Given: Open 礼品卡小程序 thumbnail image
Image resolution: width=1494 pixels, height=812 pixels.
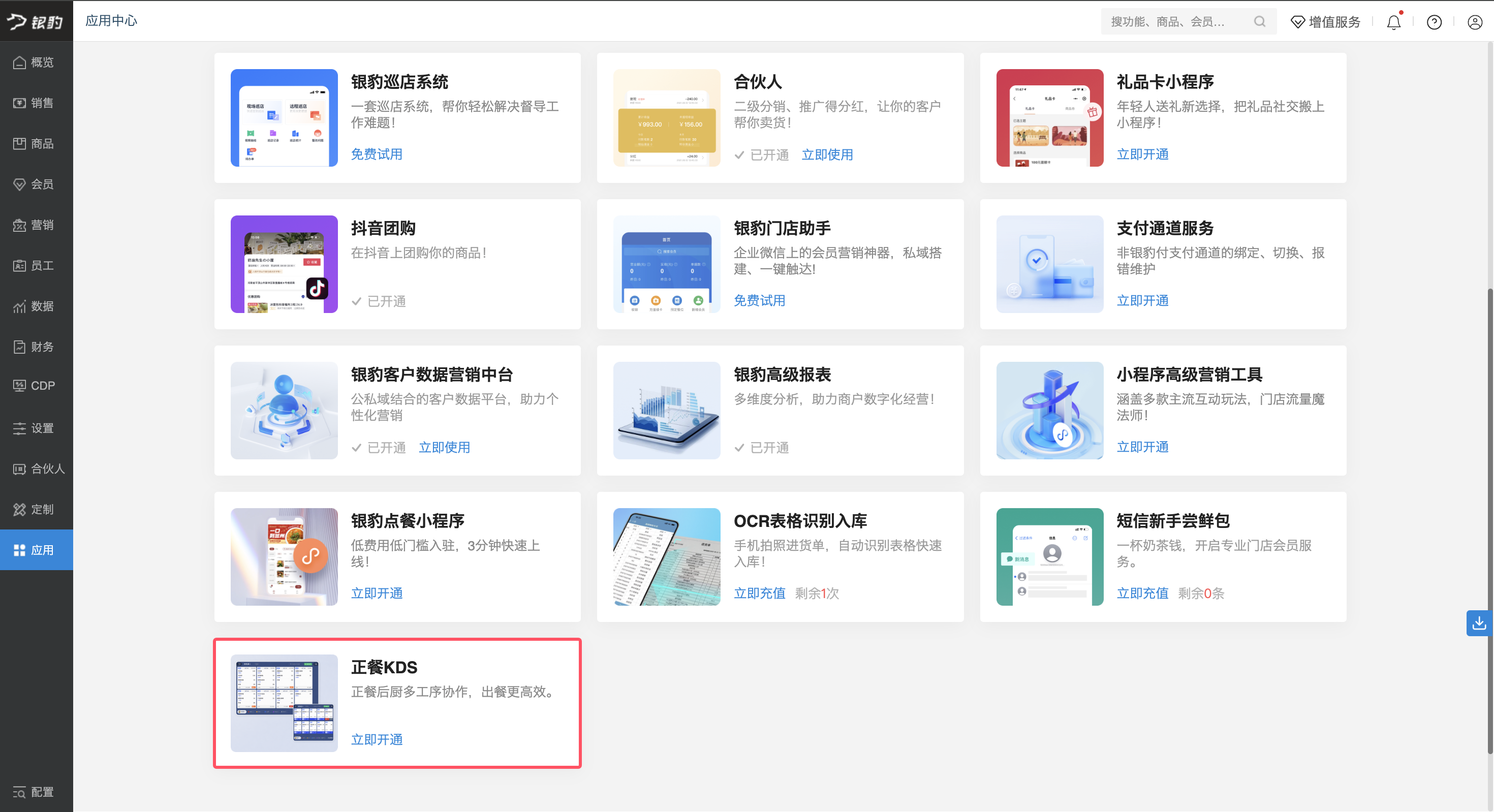Looking at the screenshot, I should coord(1050,118).
